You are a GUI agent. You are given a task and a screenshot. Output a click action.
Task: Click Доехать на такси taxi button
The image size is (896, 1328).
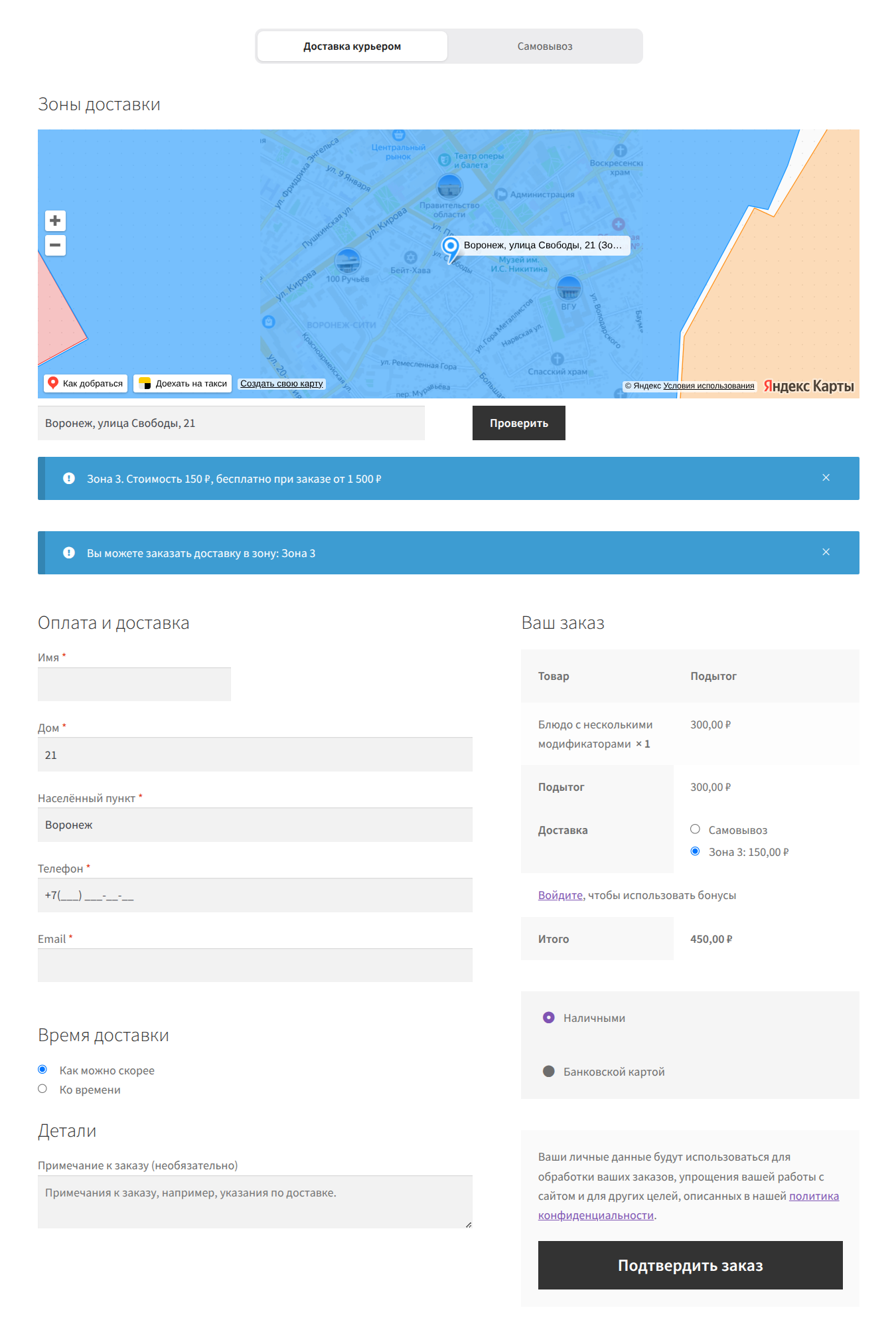click(183, 383)
